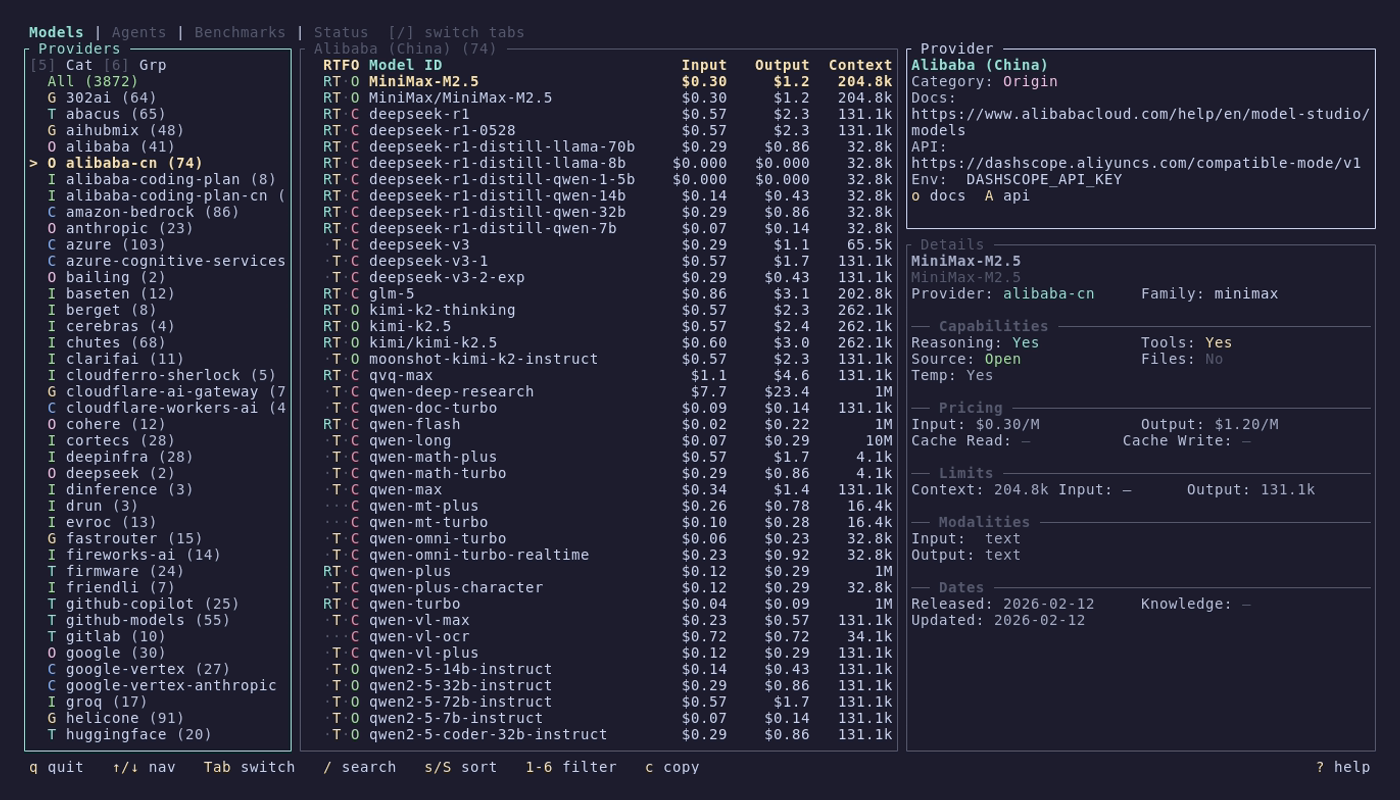Click the 'A api' shortcut

tap(1007, 196)
